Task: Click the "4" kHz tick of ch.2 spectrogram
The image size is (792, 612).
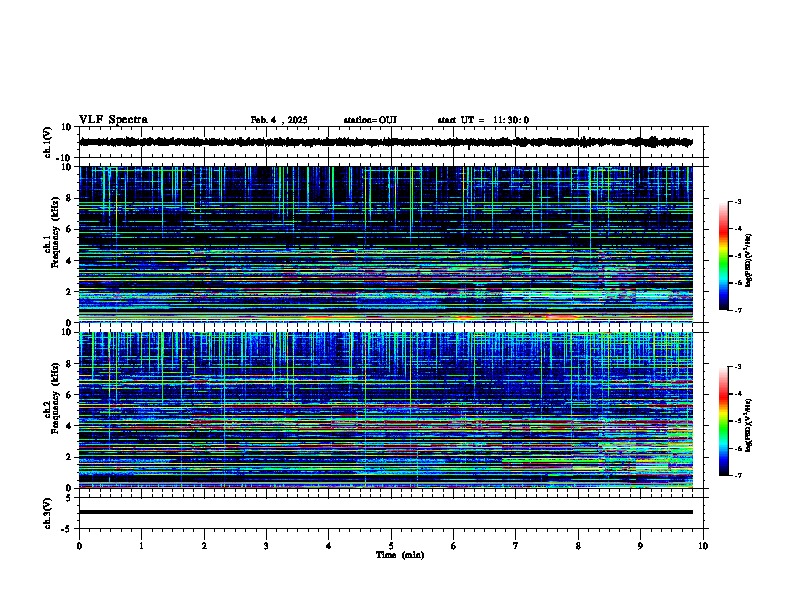Action: (69, 426)
